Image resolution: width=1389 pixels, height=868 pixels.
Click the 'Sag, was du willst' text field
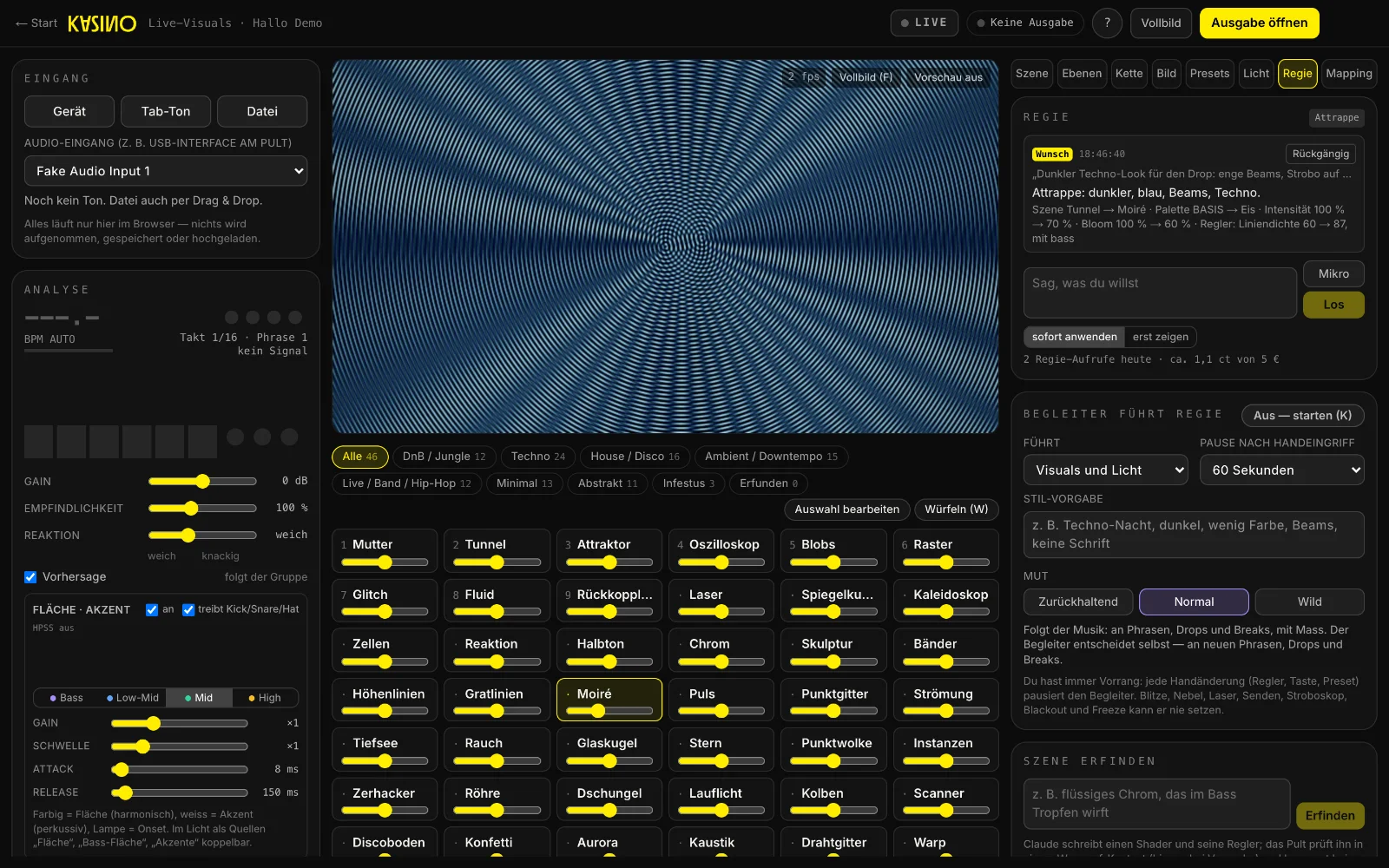point(1160,293)
